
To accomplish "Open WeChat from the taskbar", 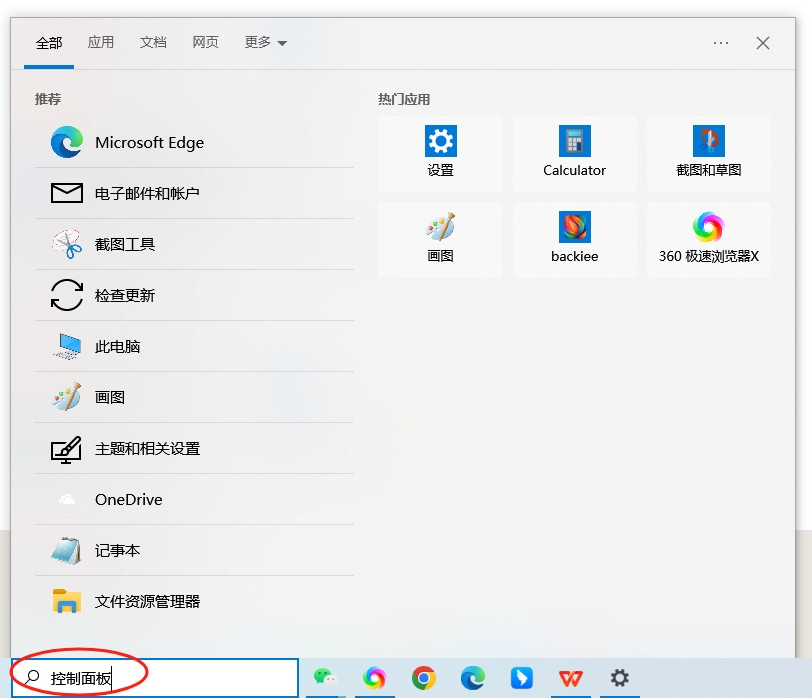I will 325,678.
